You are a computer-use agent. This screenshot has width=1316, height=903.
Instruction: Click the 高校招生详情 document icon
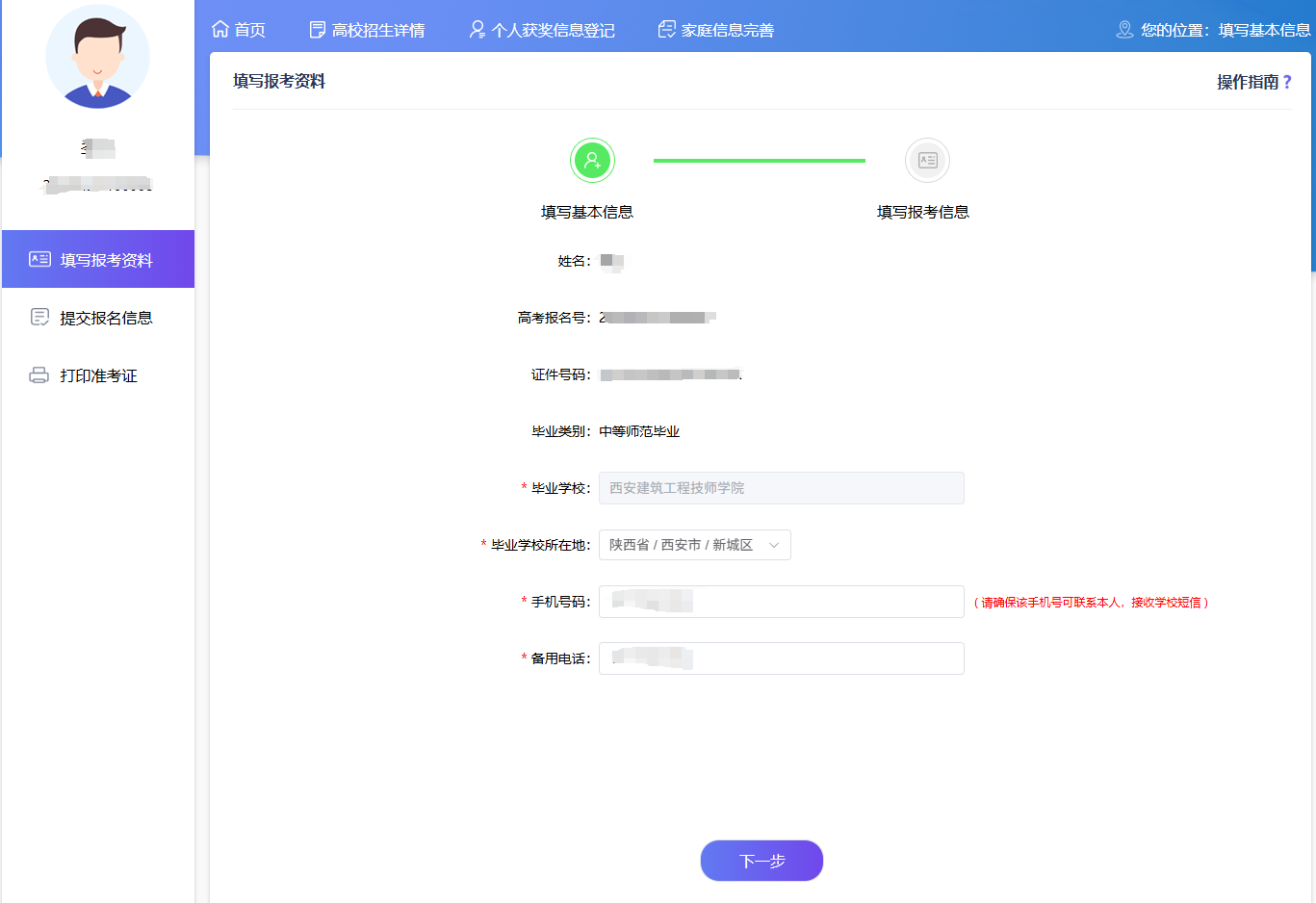point(317,30)
